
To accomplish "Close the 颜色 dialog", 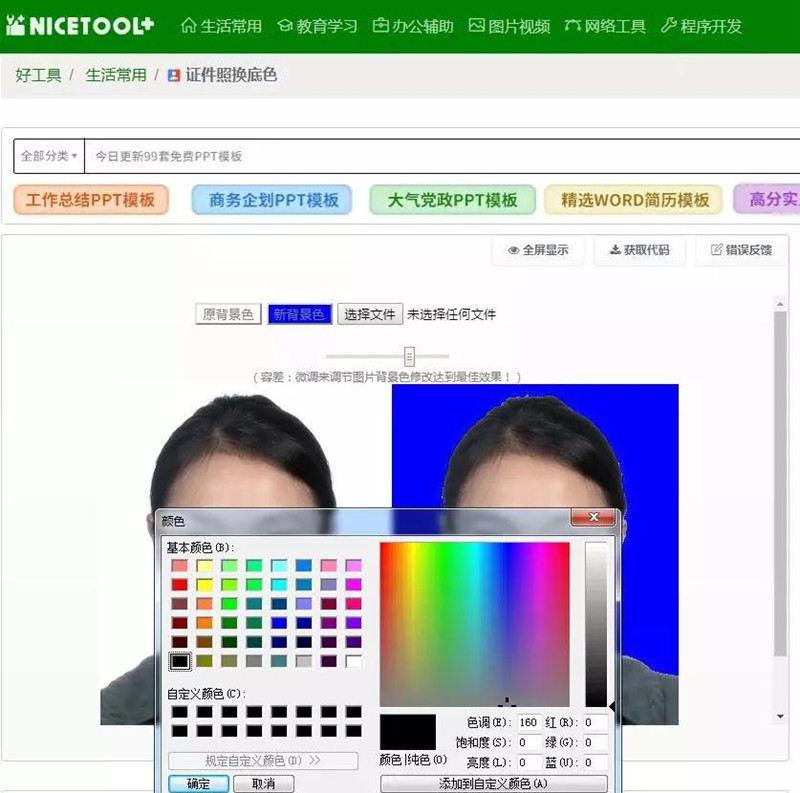I will 593,517.
